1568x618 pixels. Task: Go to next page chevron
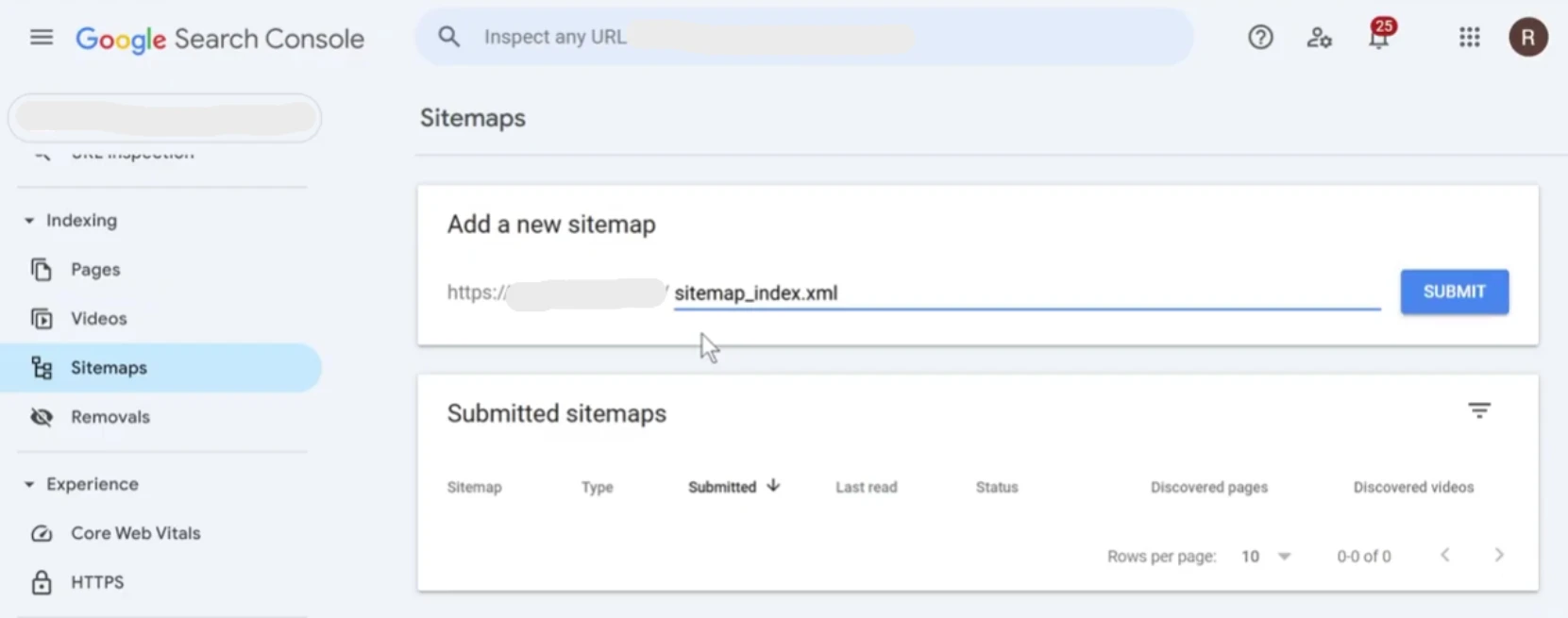click(1499, 556)
